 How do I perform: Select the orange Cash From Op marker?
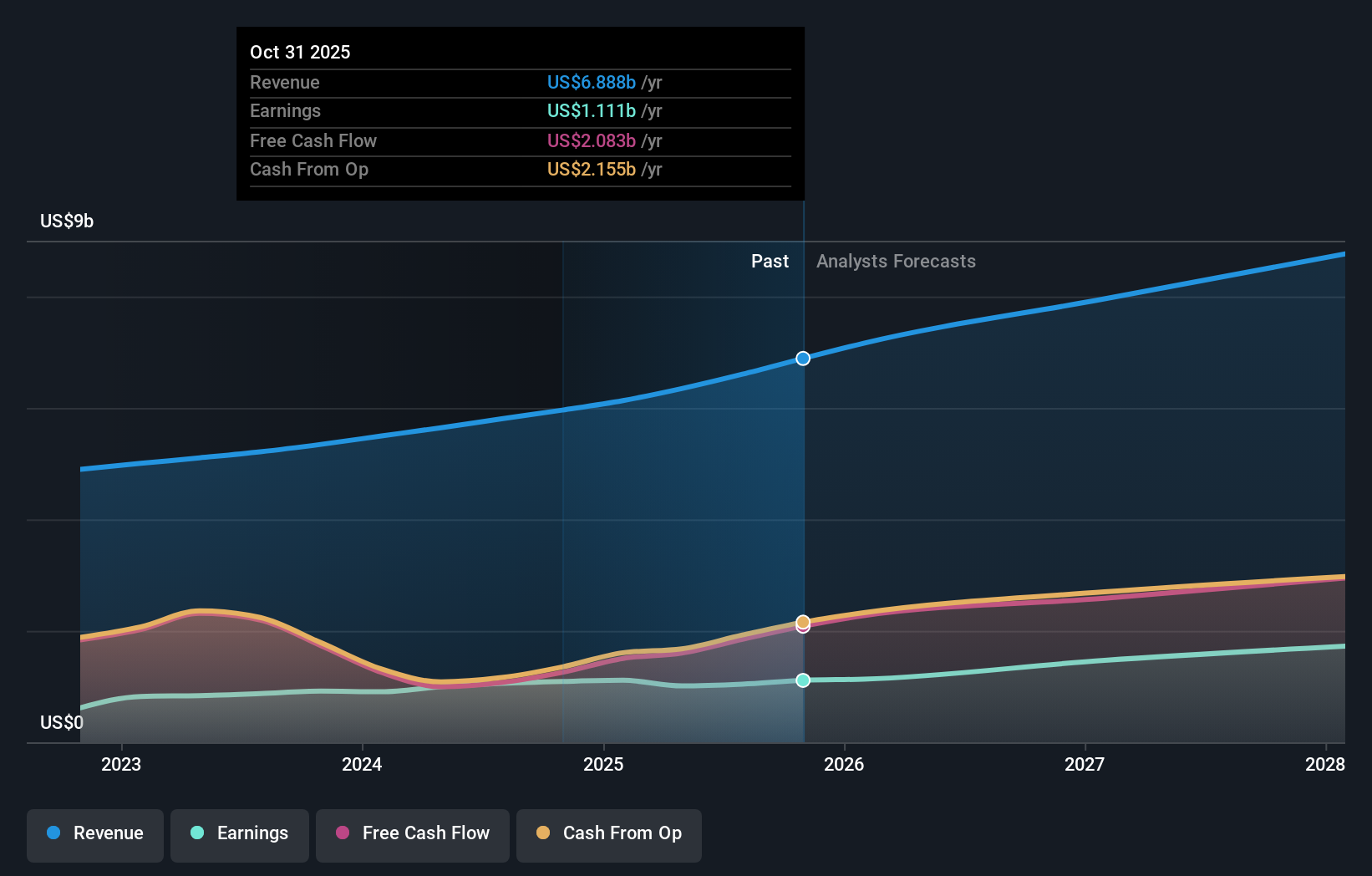point(803,622)
